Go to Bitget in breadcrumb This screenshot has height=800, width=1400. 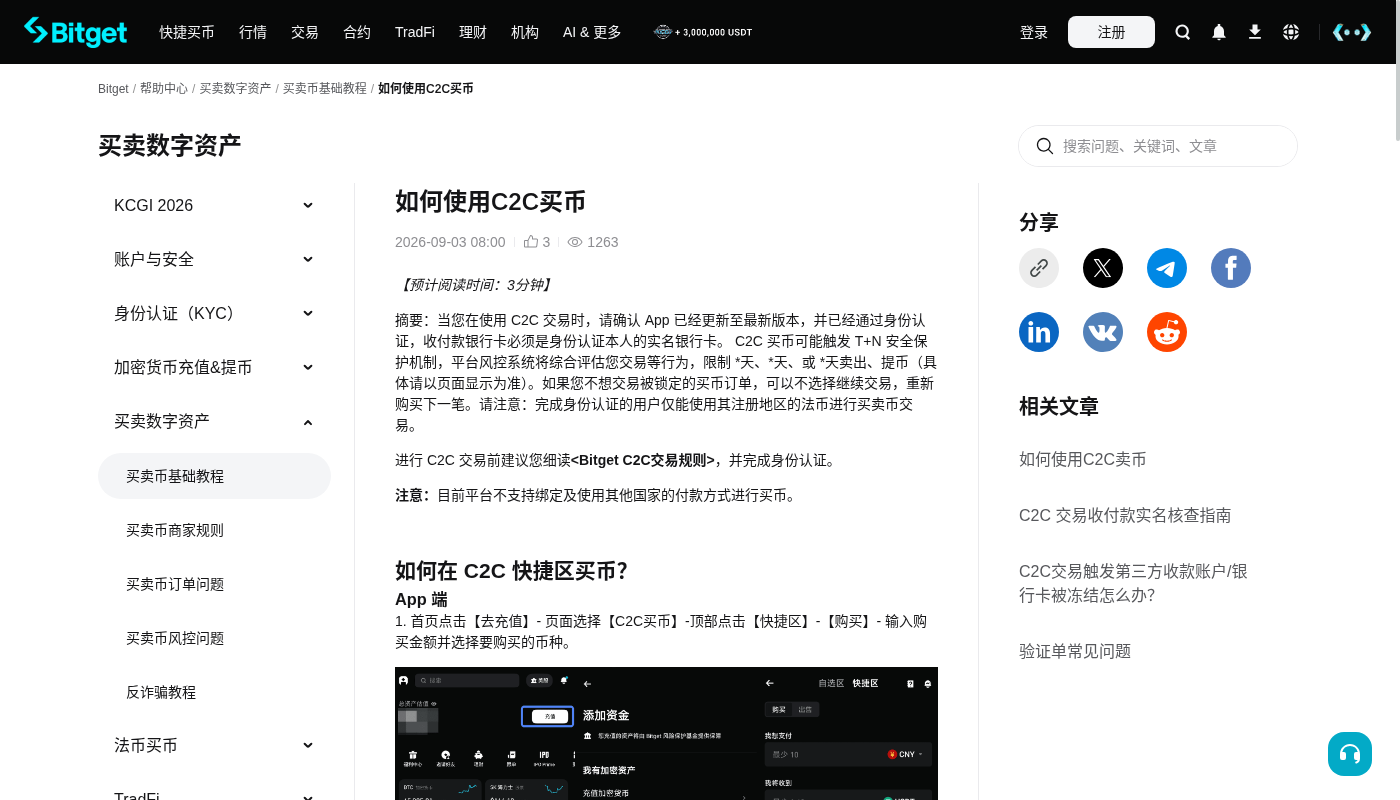(113, 89)
